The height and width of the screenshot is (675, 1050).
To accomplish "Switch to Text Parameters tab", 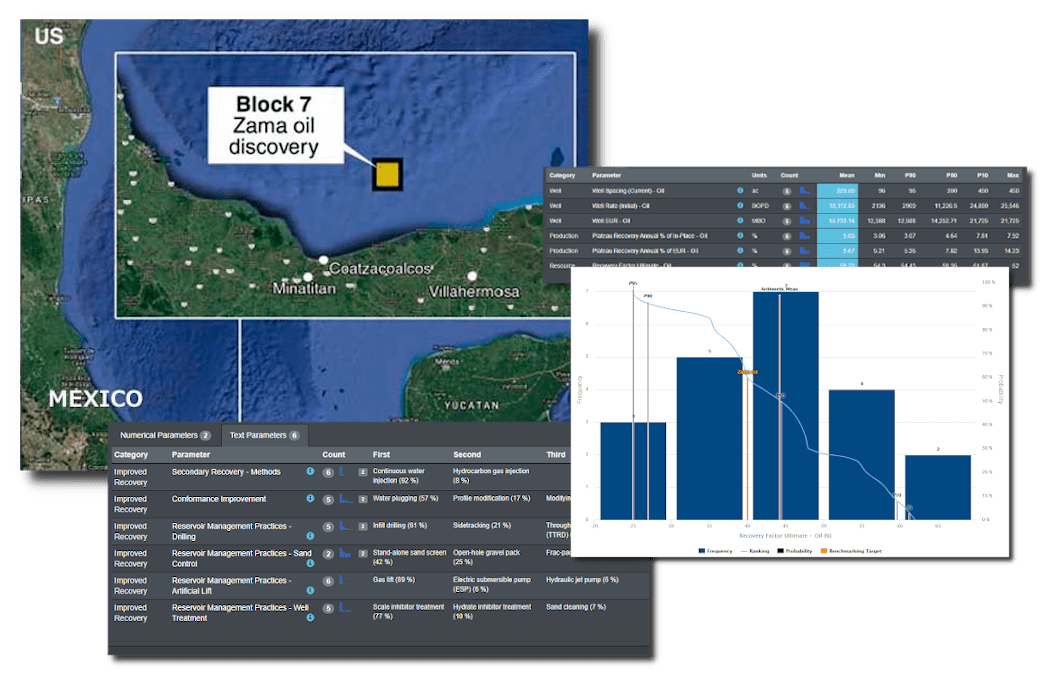I will coord(265,435).
